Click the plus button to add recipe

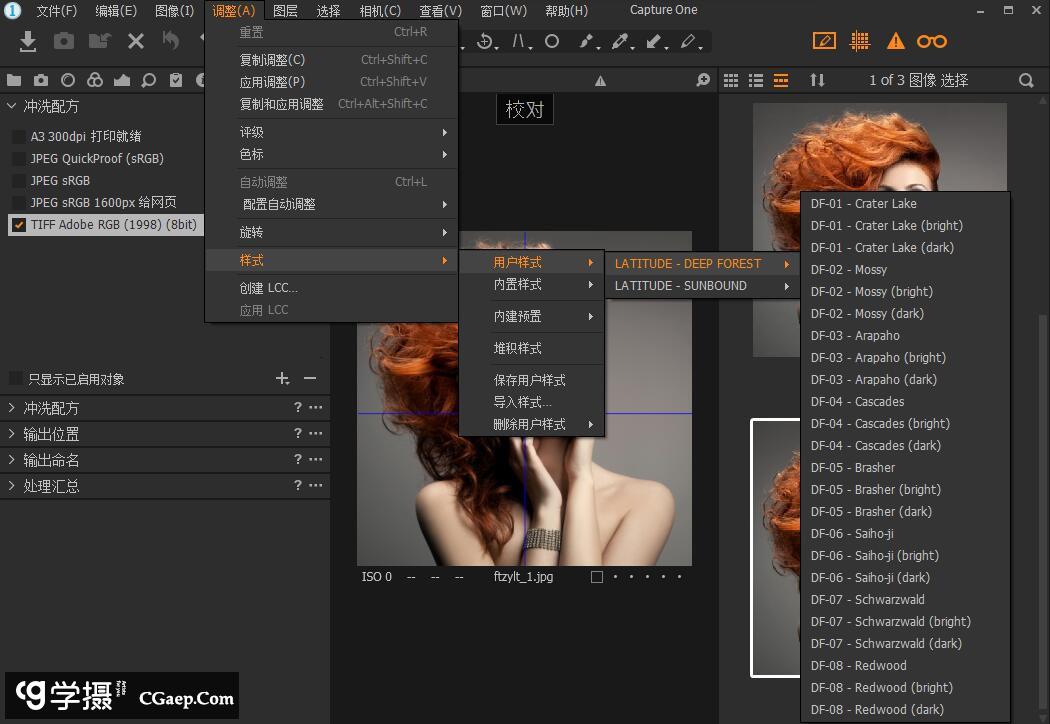click(x=283, y=378)
